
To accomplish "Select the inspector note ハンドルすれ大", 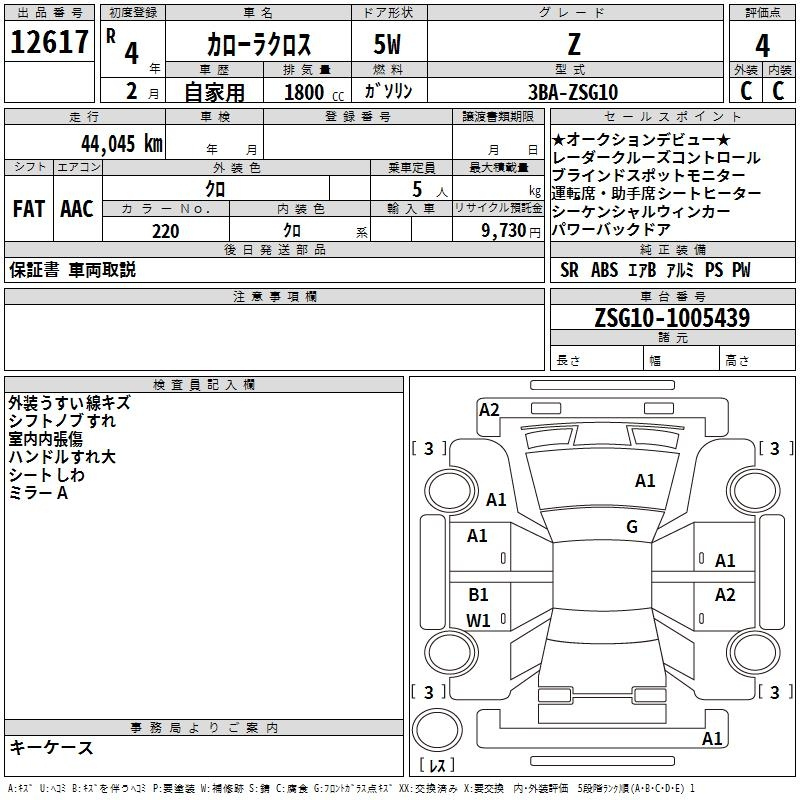I will 62,457.
